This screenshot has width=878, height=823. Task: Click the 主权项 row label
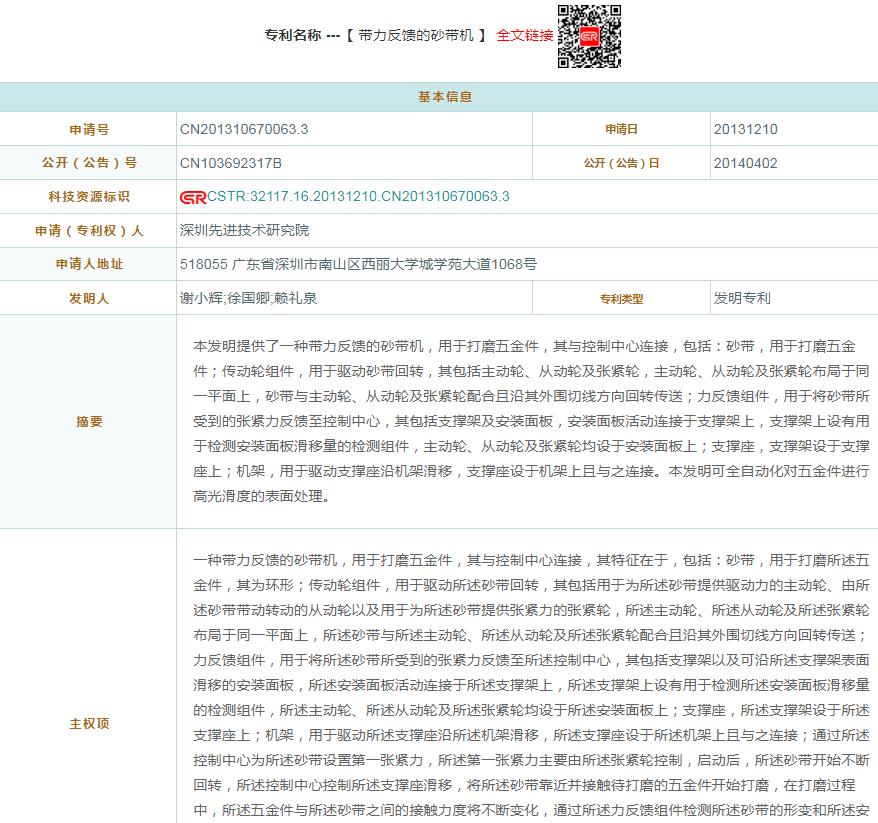click(x=89, y=724)
